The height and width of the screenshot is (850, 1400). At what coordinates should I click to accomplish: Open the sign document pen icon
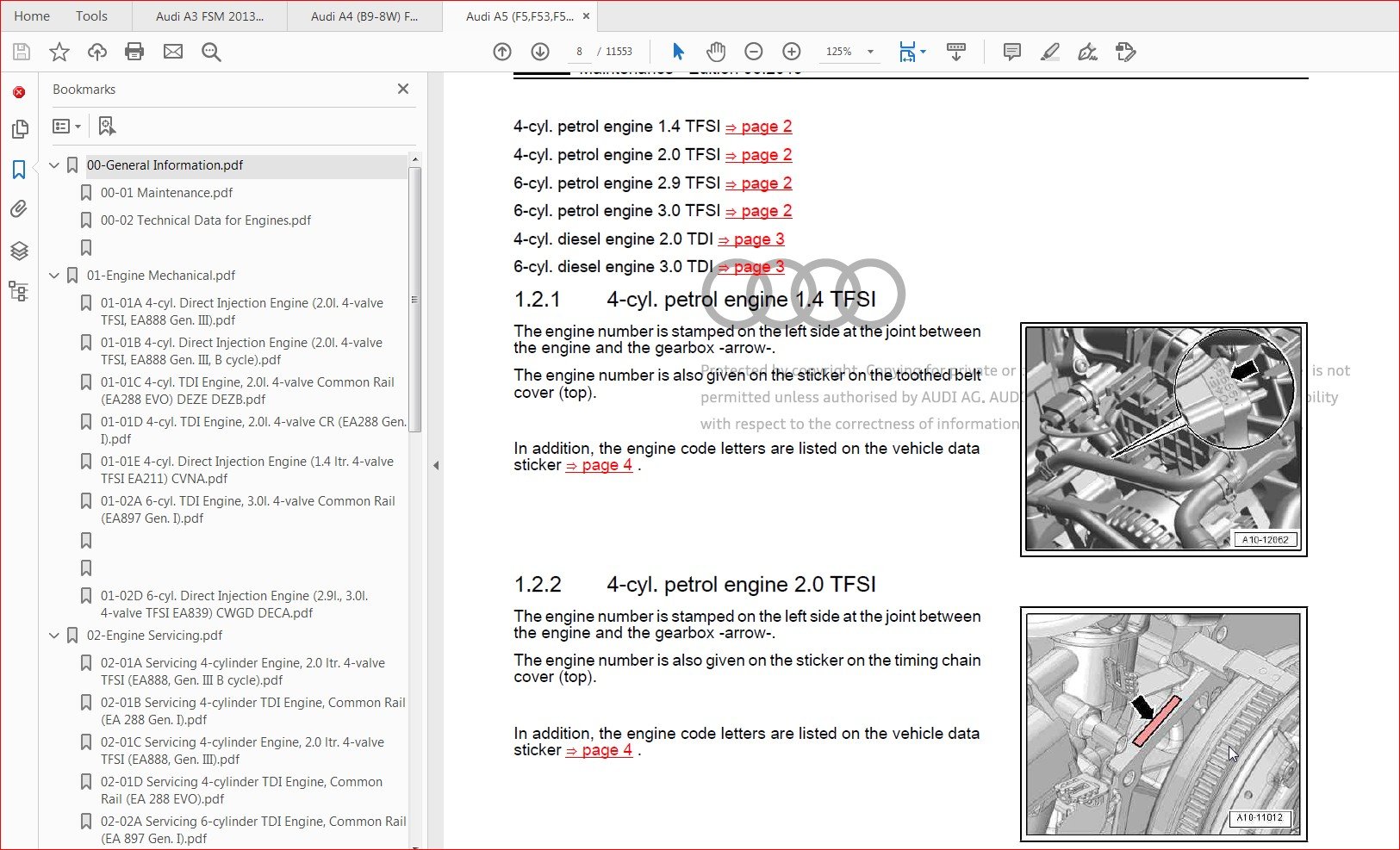tap(1087, 52)
